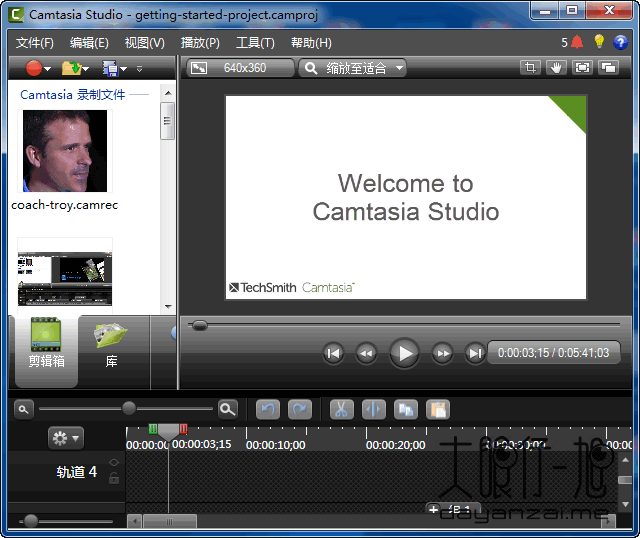The width and height of the screenshot is (640, 538).
Task: Click the red selection end marker
Action: (183, 429)
